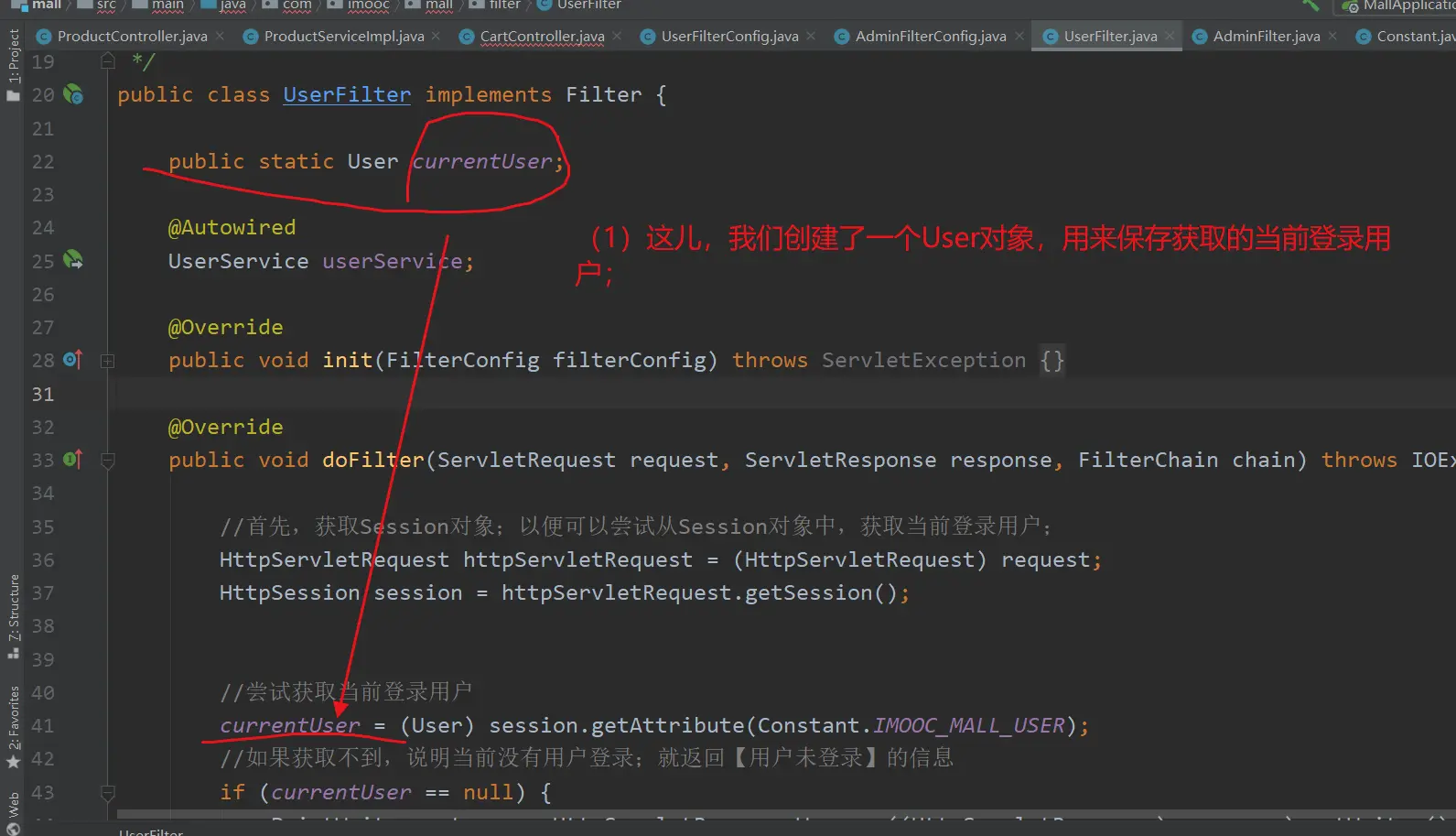Screen dimensions: 1456x836
Task: Expand the folded init method on line 28
Action: coord(107,361)
